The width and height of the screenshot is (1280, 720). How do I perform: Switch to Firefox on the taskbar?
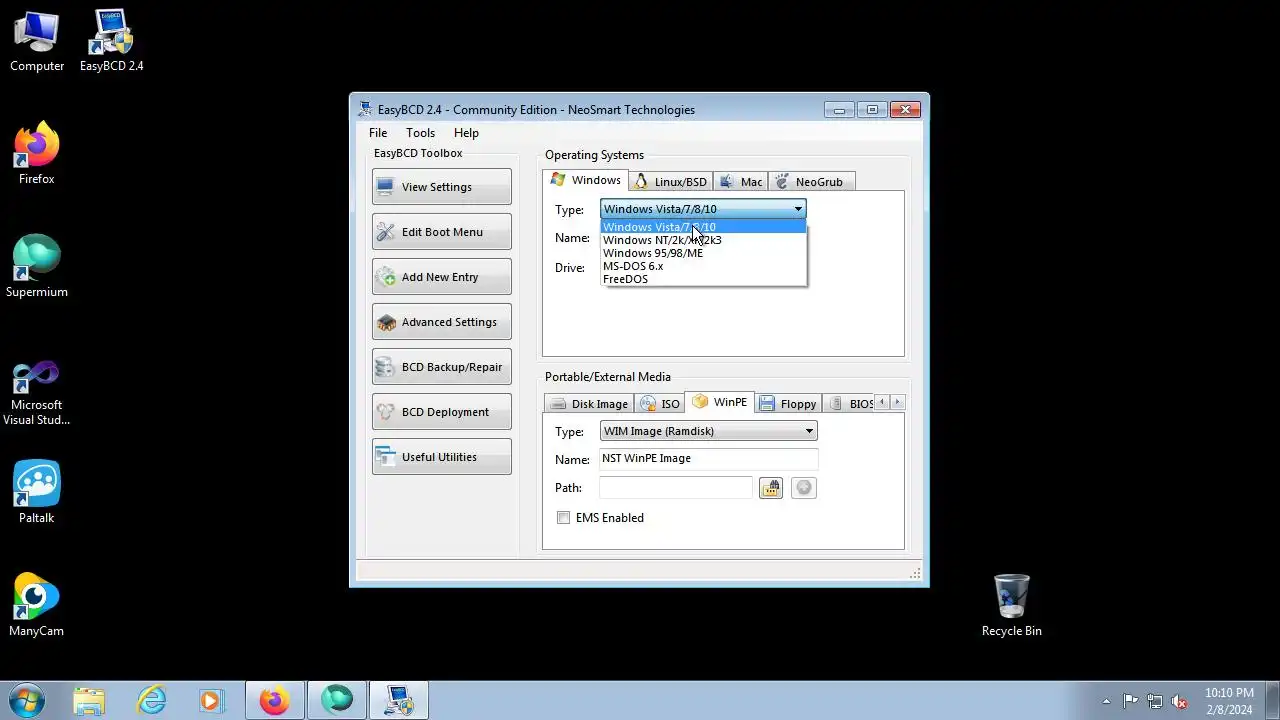274,701
